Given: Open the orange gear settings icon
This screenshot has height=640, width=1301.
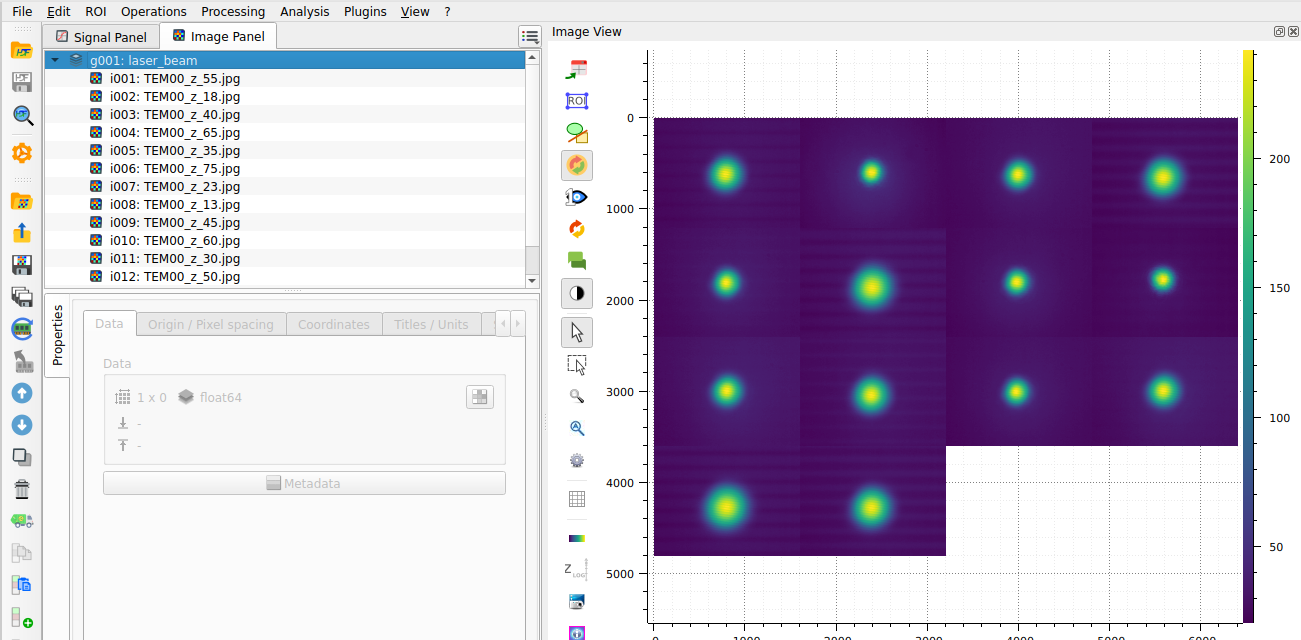Looking at the screenshot, I should (x=22, y=153).
